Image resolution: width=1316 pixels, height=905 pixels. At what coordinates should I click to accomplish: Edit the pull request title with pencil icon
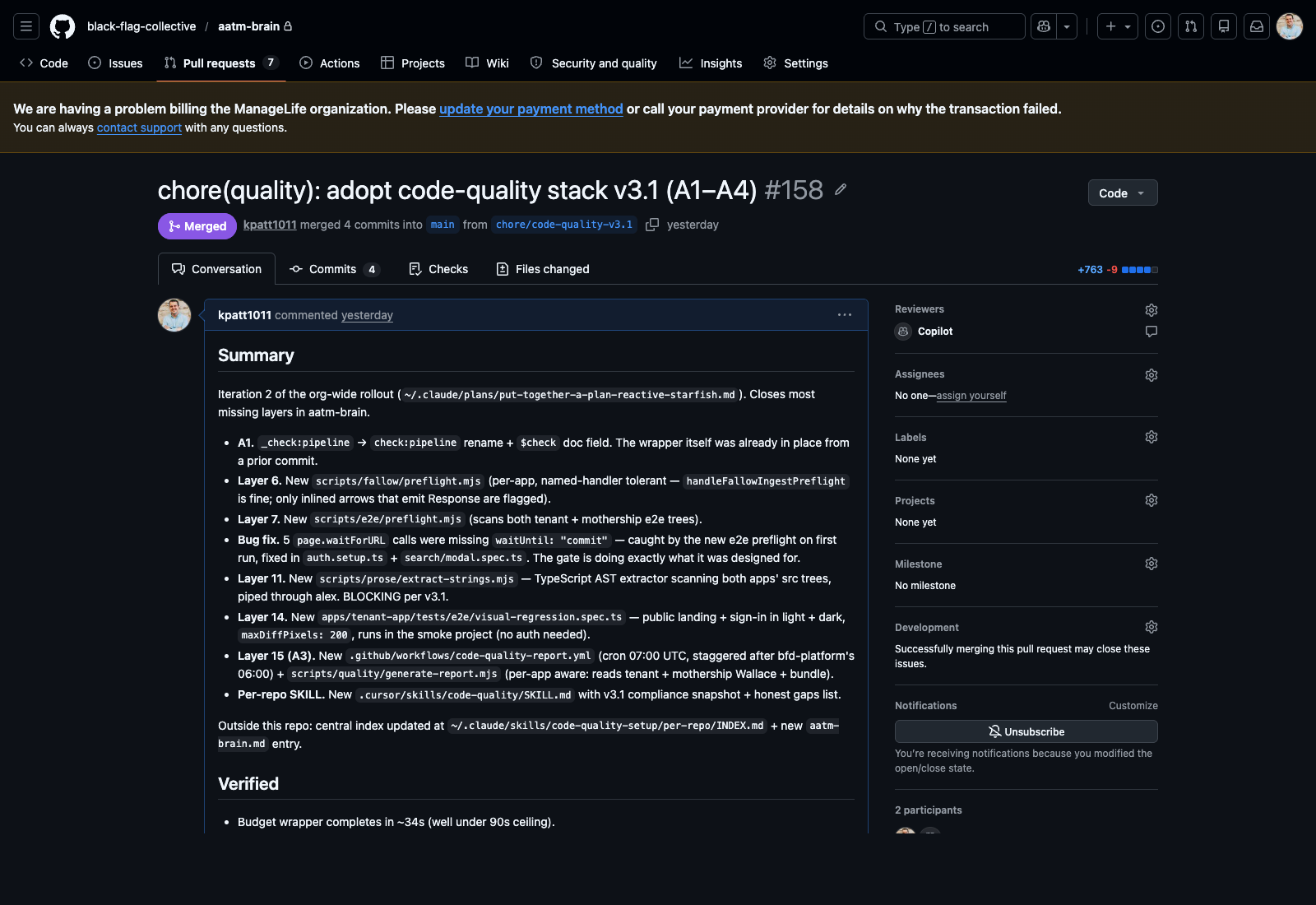coord(841,189)
